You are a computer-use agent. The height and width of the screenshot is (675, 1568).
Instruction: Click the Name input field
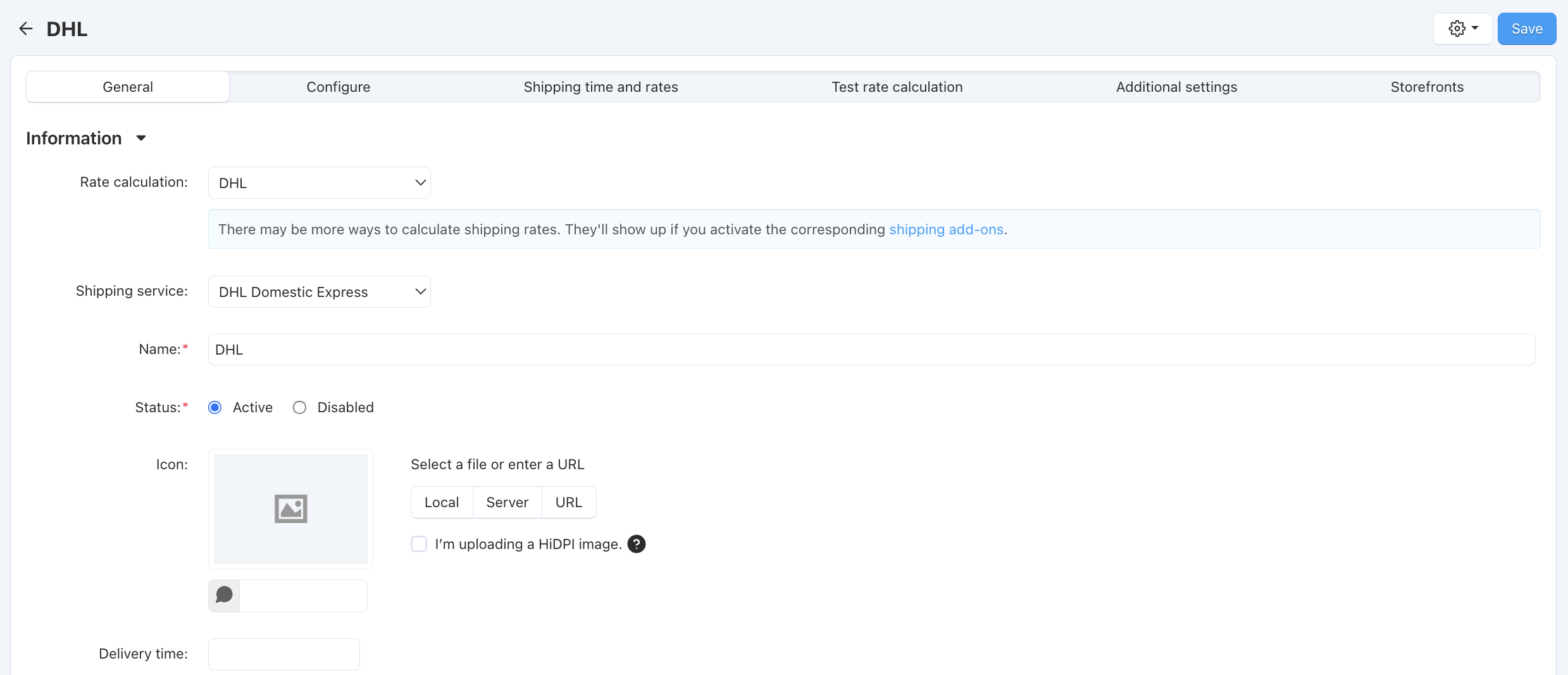pyautogui.click(x=871, y=350)
